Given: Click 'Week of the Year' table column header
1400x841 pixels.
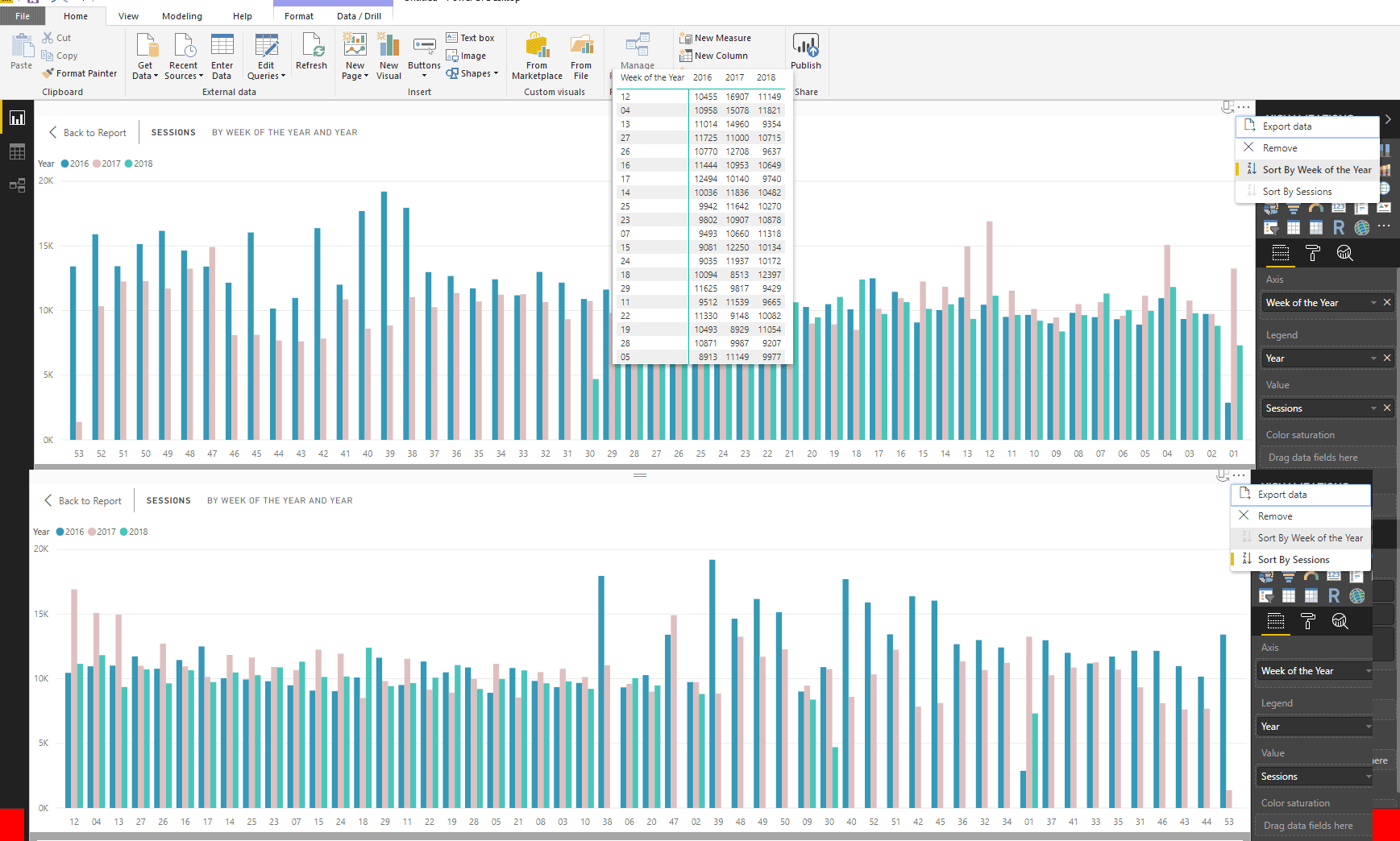Looking at the screenshot, I should [652, 78].
